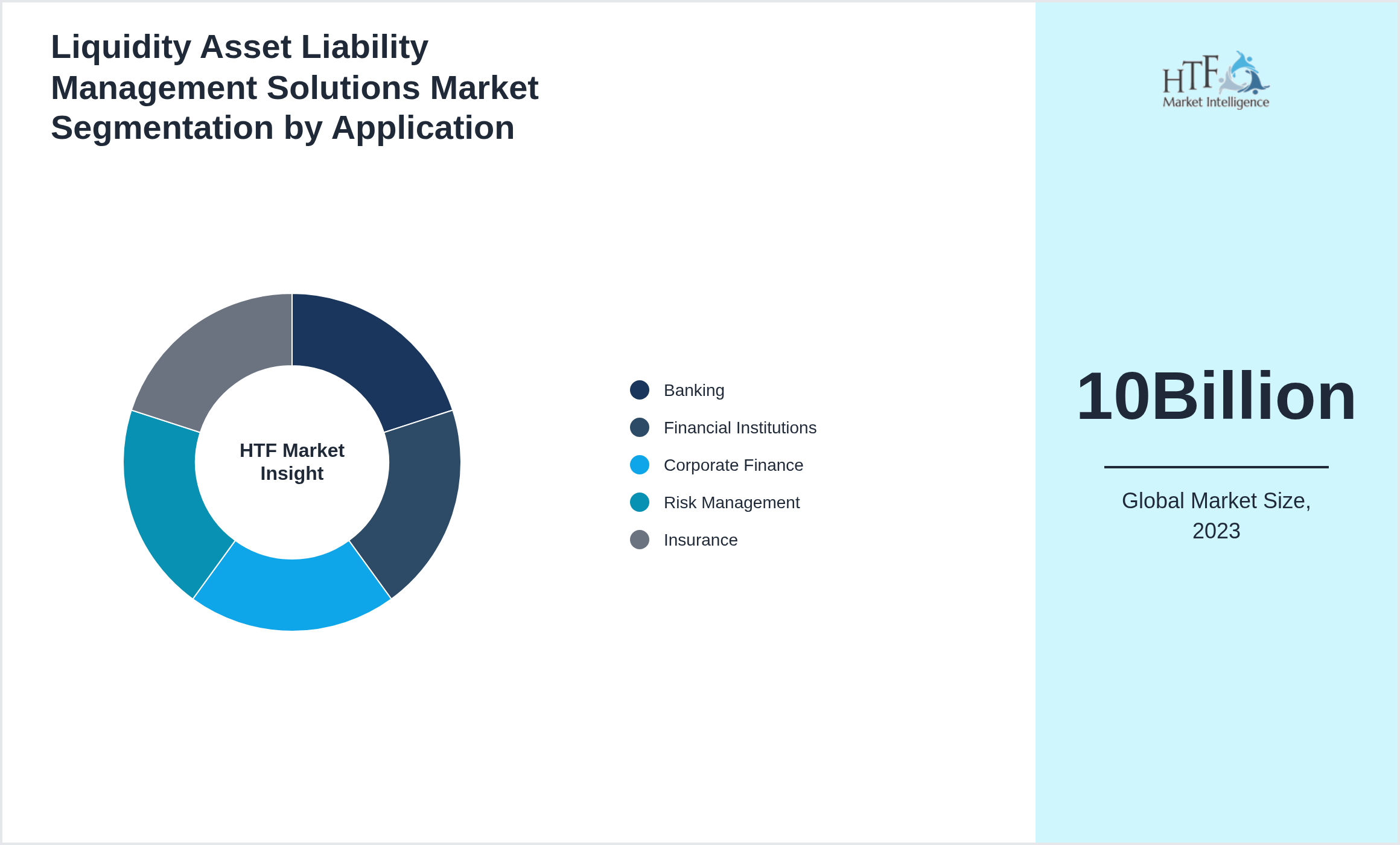Select the Financial Institutions legend label

[740, 428]
